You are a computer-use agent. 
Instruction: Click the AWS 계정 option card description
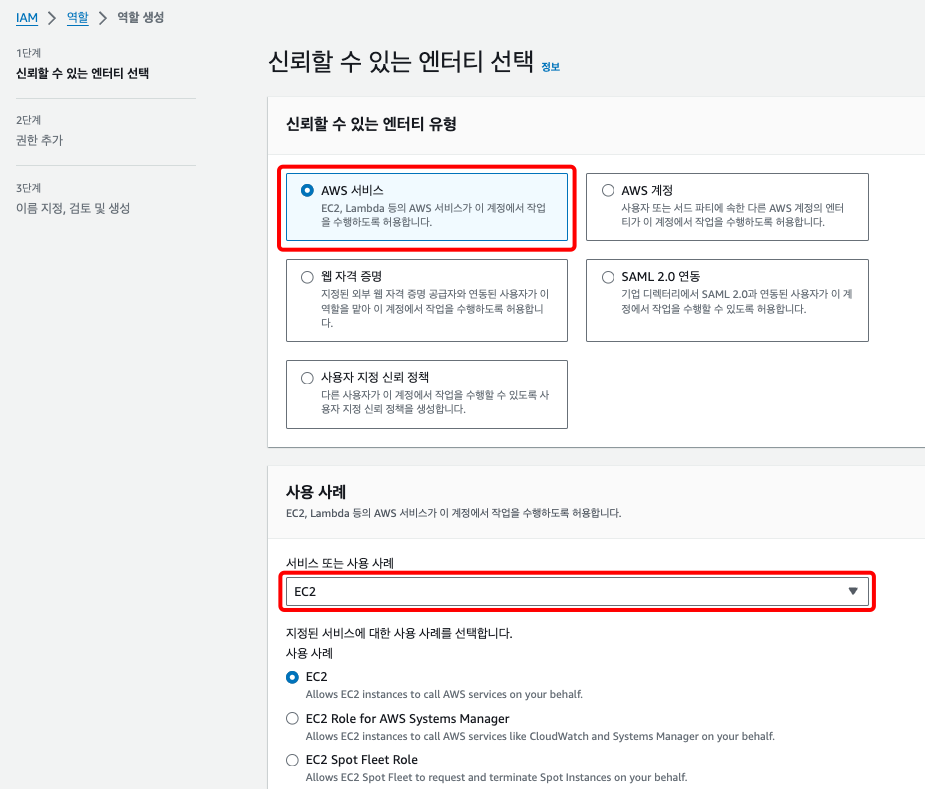click(722, 215)
